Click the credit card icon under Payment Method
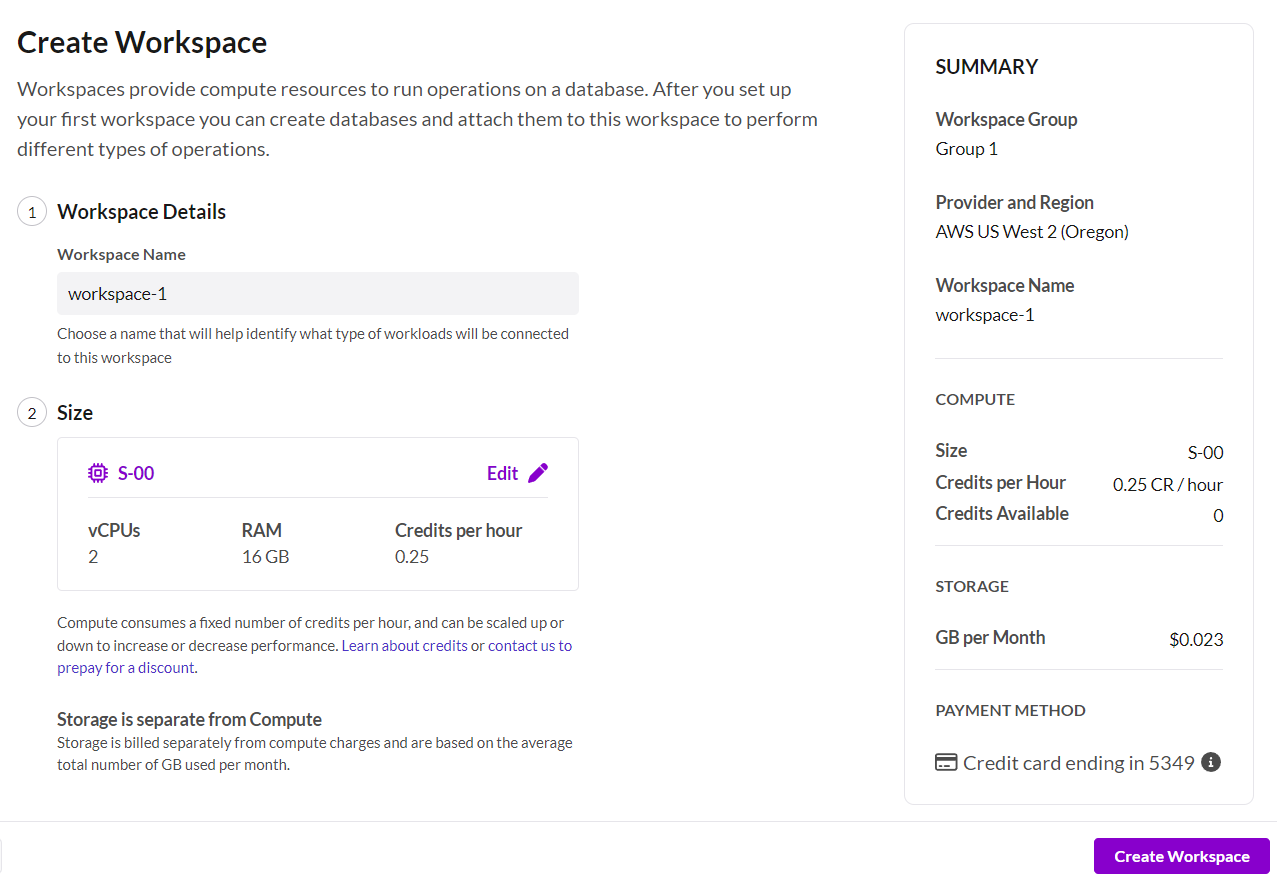This screenshot has height=880, width=1277. coord(946,763)
